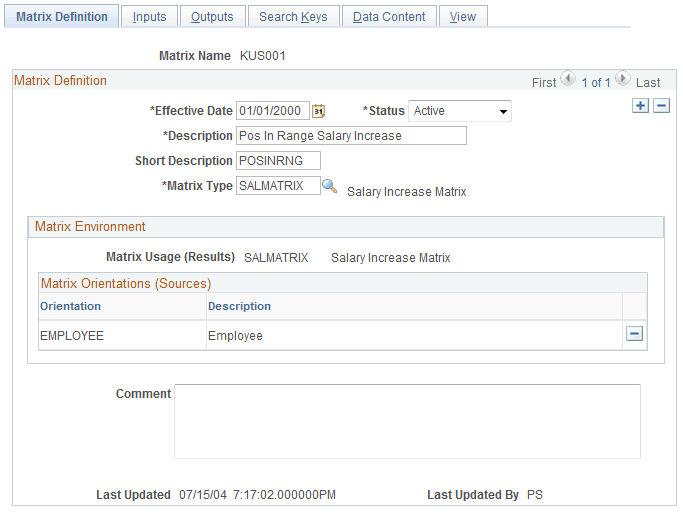Click the SALMATRIX usage value

pyautogui.click(x=276, y=257)
